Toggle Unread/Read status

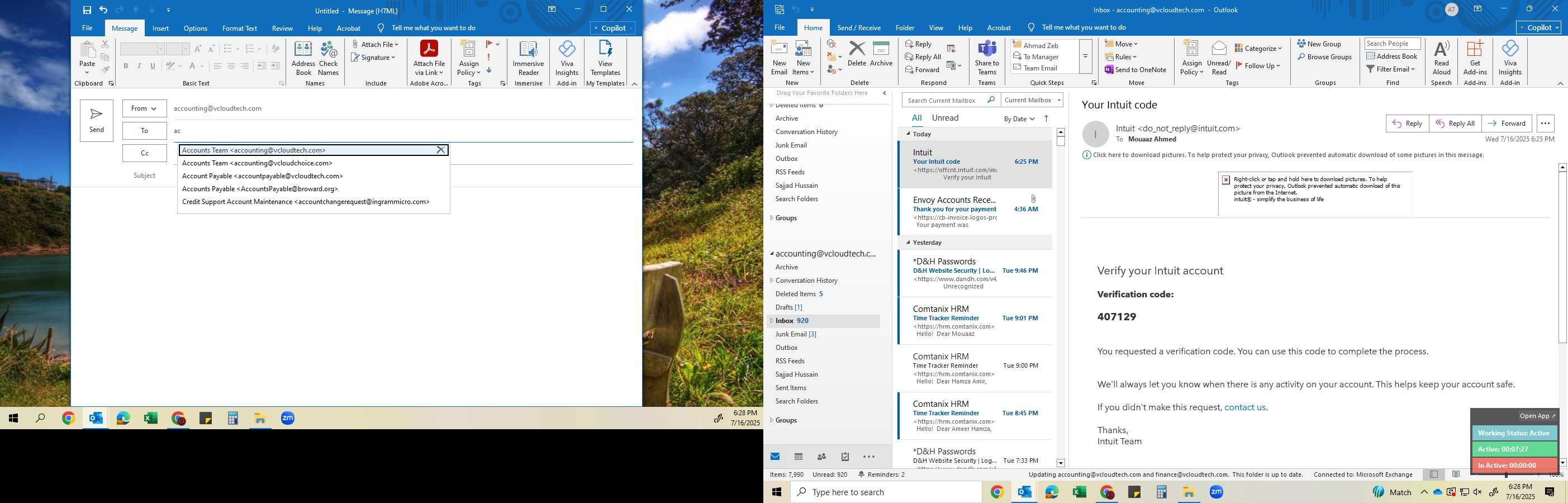tap(1219, 58)
